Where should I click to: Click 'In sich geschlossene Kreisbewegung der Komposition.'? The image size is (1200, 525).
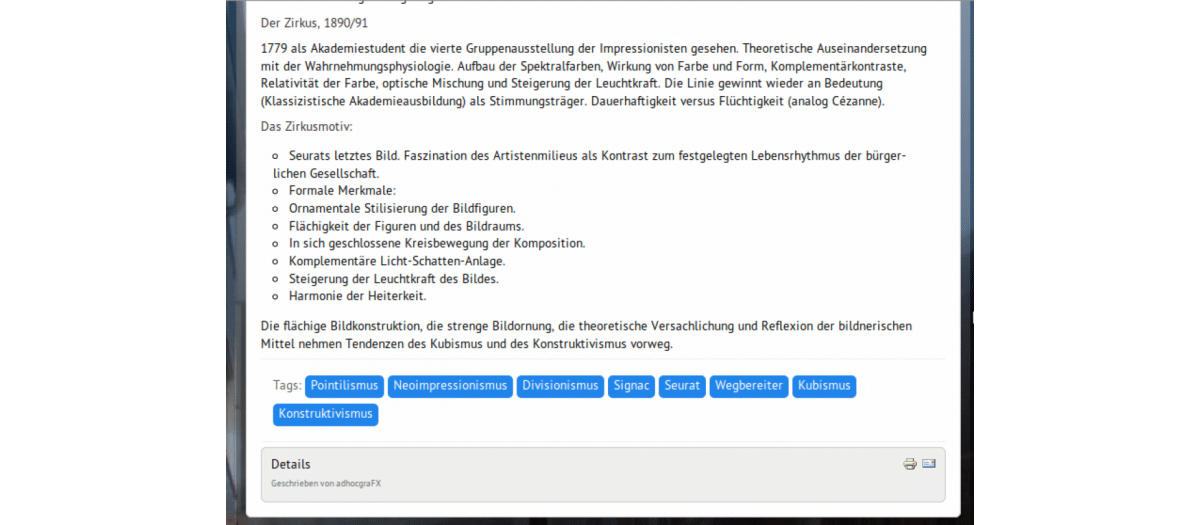pyautogui.click(x=437, y=243)
